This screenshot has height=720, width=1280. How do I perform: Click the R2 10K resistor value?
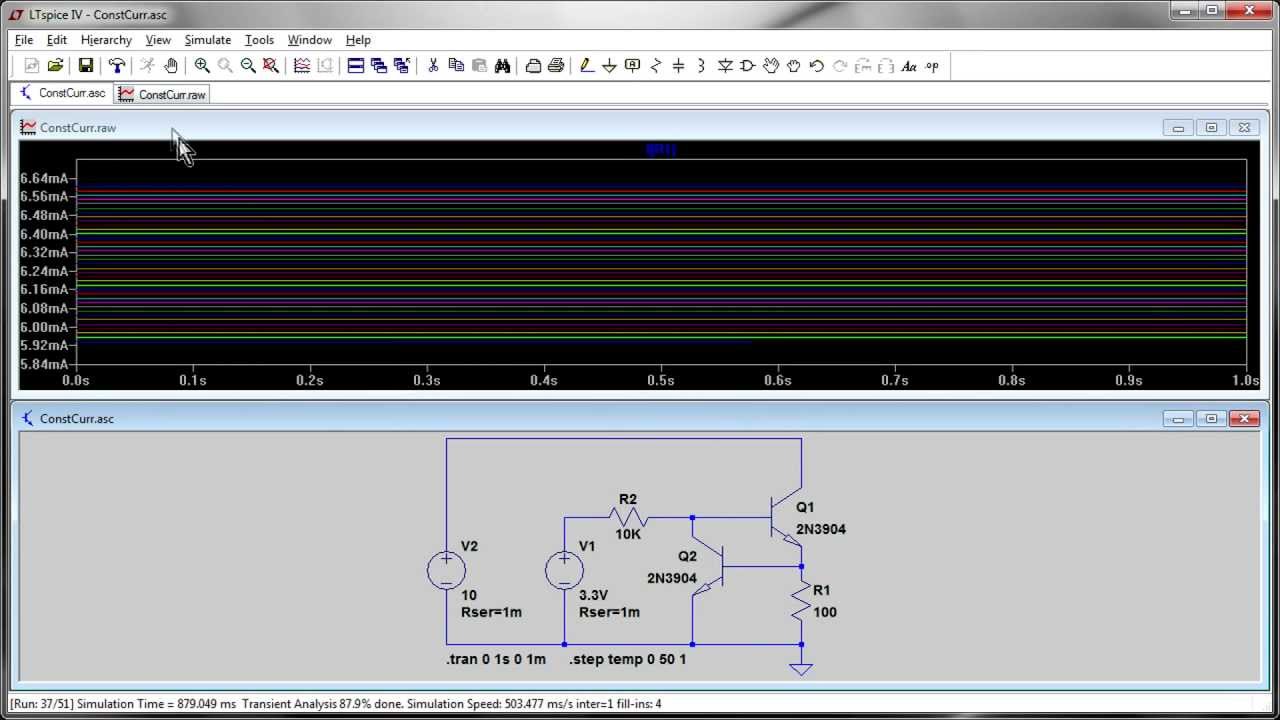pos(628,534)
